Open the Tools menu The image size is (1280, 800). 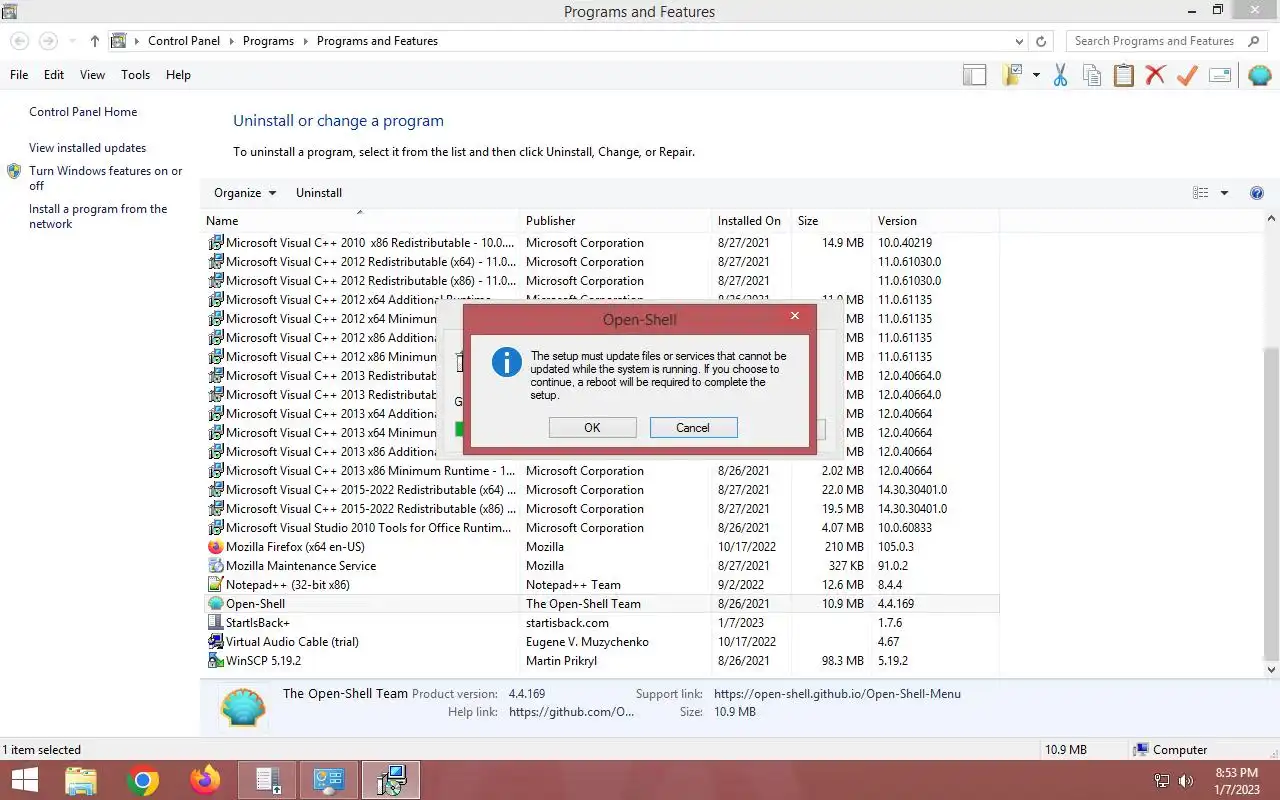[135, 75]
